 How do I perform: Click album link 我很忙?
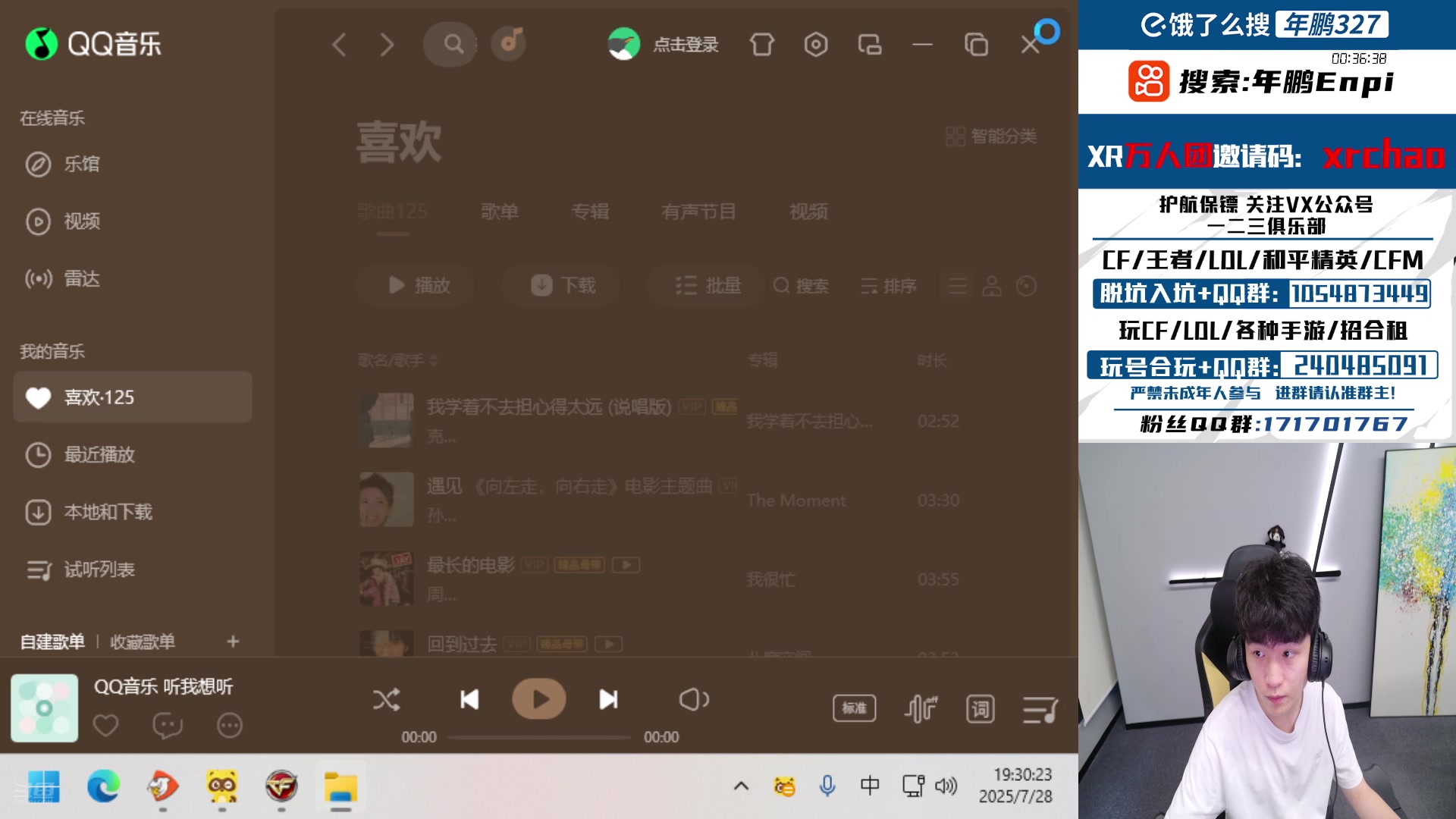[x=770, y=579]
